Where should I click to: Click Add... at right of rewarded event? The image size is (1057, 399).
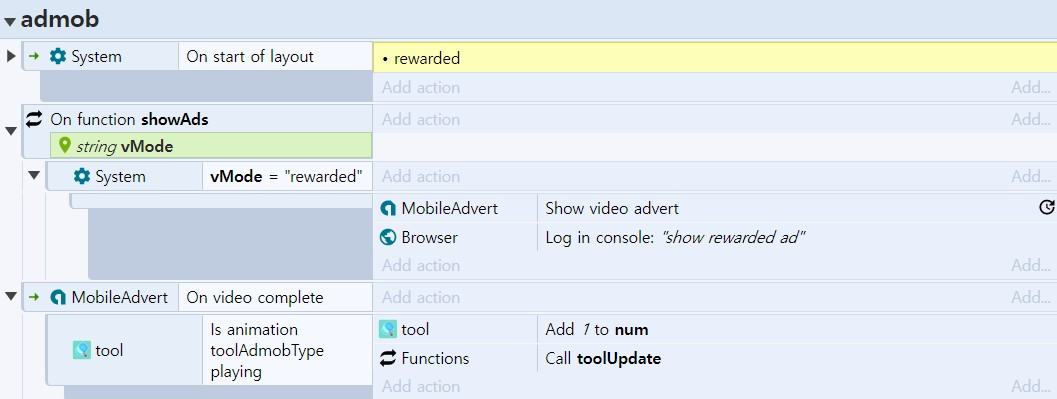[x=1031, y=87]
